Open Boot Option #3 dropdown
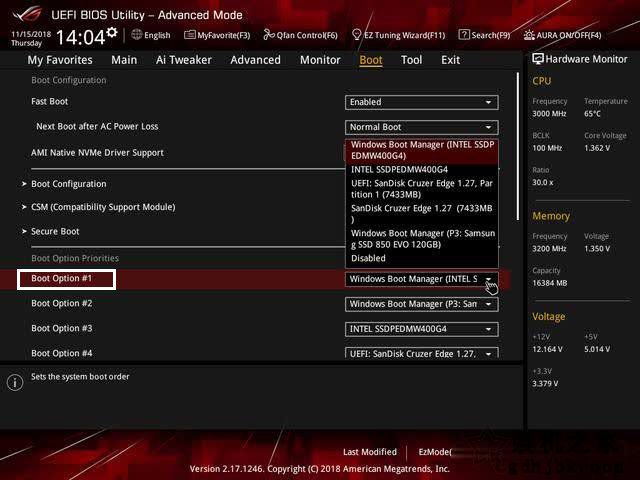This screenshot has width=640, height=480. click(x=422, y=329)
